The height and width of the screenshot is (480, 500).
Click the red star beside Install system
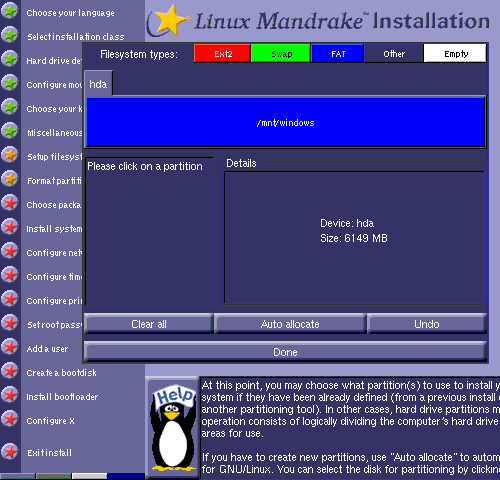click(x=10, y=227)
